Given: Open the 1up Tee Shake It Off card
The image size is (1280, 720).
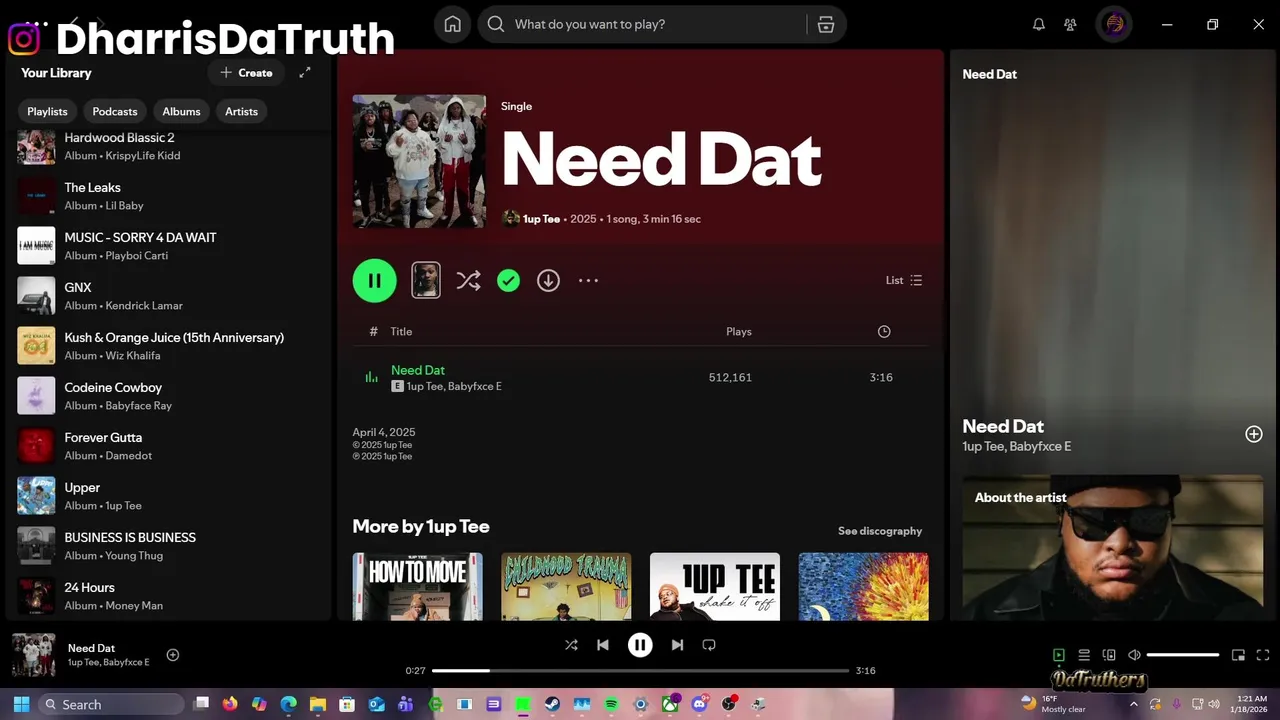Looking at the screenshot, I should coord(715,587).
